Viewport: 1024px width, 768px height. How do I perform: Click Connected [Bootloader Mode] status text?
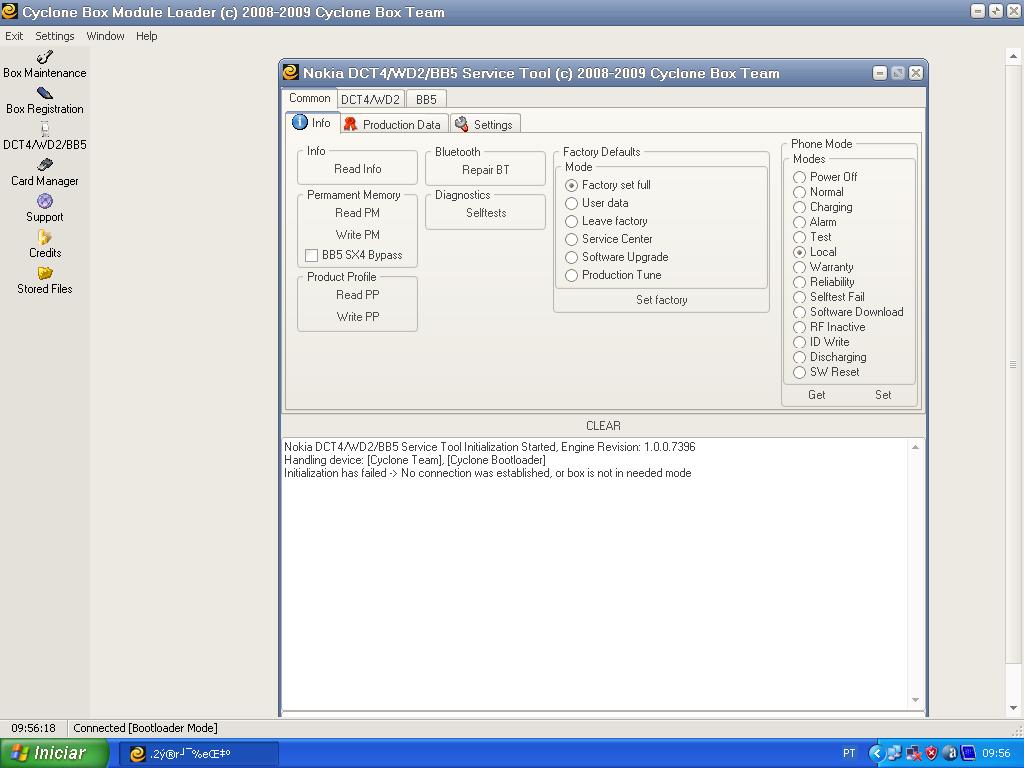[145, 728]
